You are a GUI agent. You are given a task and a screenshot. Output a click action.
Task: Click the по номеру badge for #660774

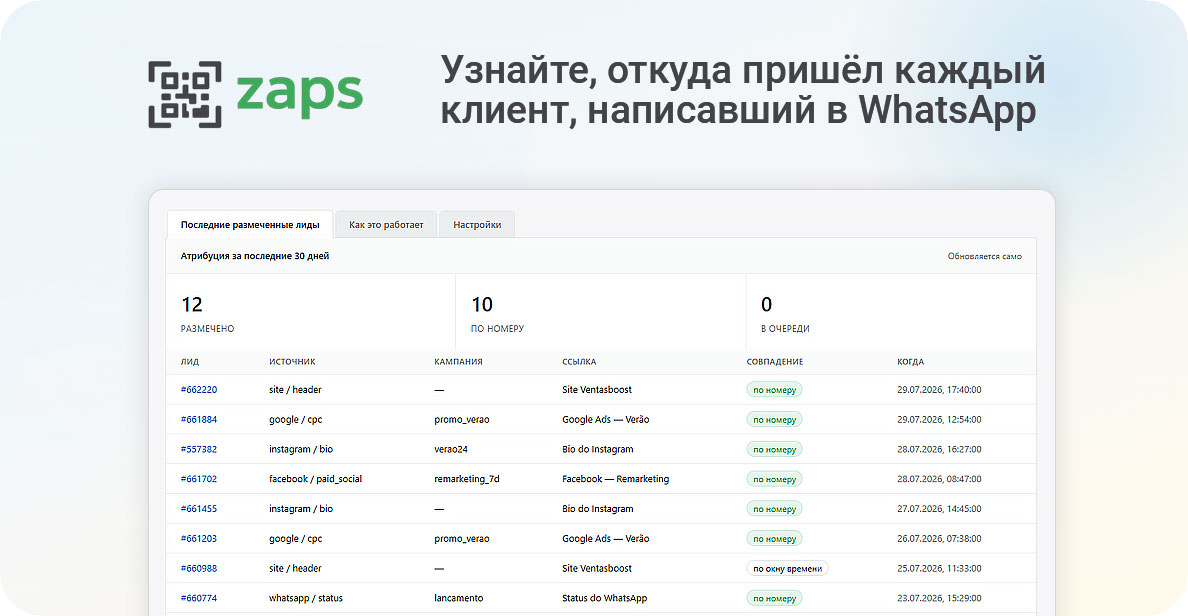click(x=774, y=598)
